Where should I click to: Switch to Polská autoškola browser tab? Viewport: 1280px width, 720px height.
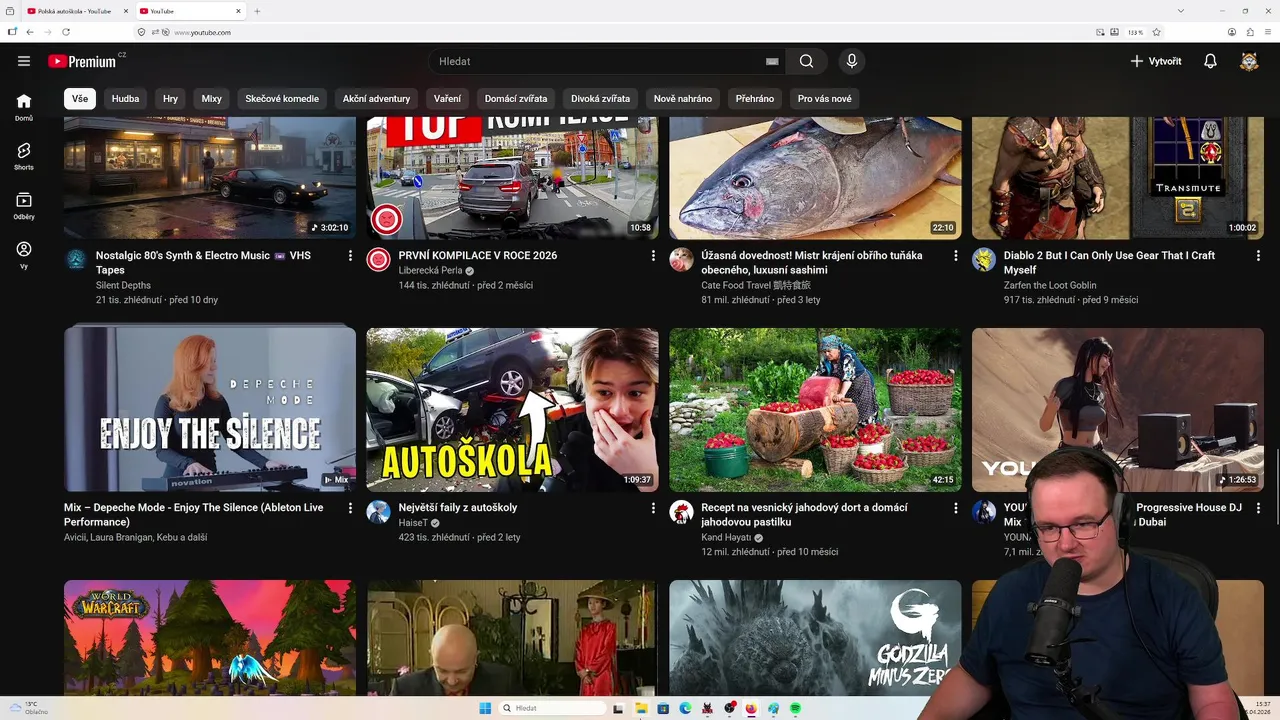coord(76,11)
